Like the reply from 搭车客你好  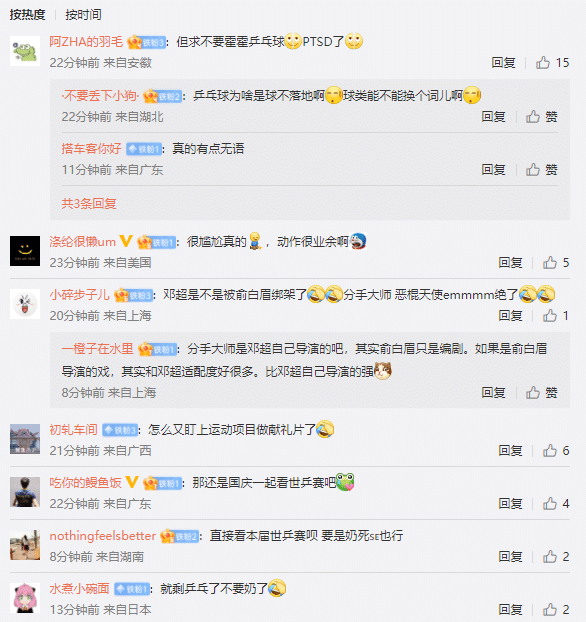pos(542,170)
